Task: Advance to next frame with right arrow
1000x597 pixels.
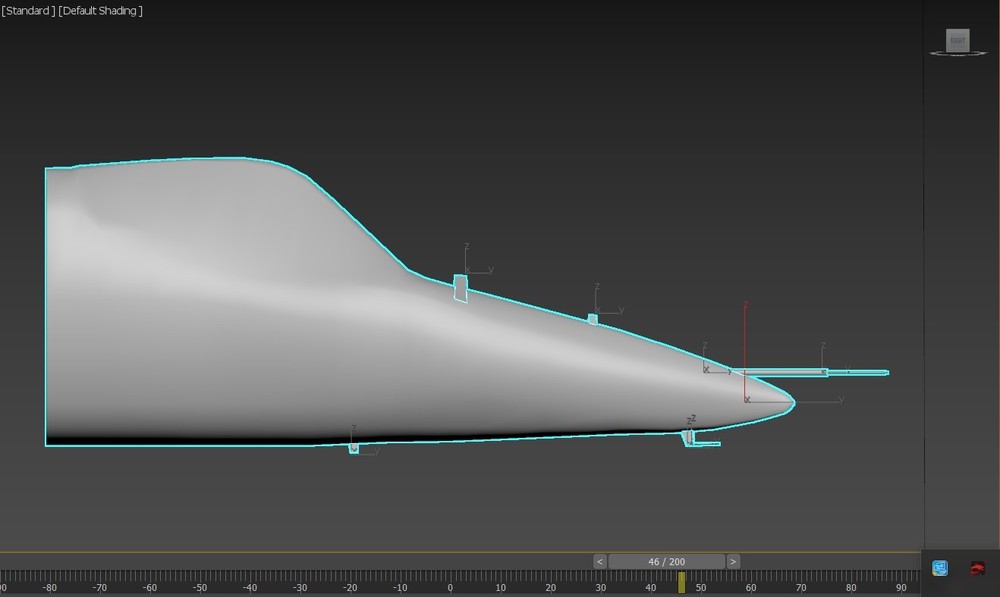Action: coord(733,562)
